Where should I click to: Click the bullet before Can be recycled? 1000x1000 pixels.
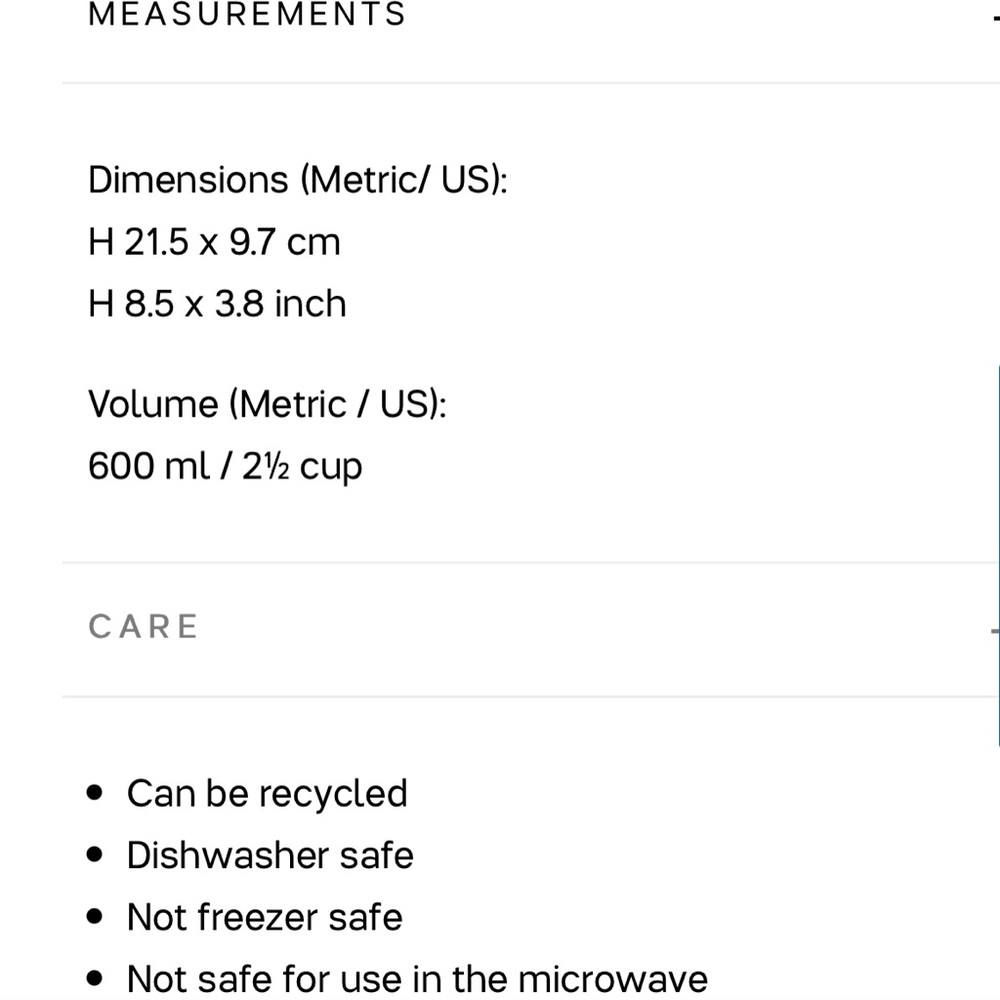coord(96,793)
